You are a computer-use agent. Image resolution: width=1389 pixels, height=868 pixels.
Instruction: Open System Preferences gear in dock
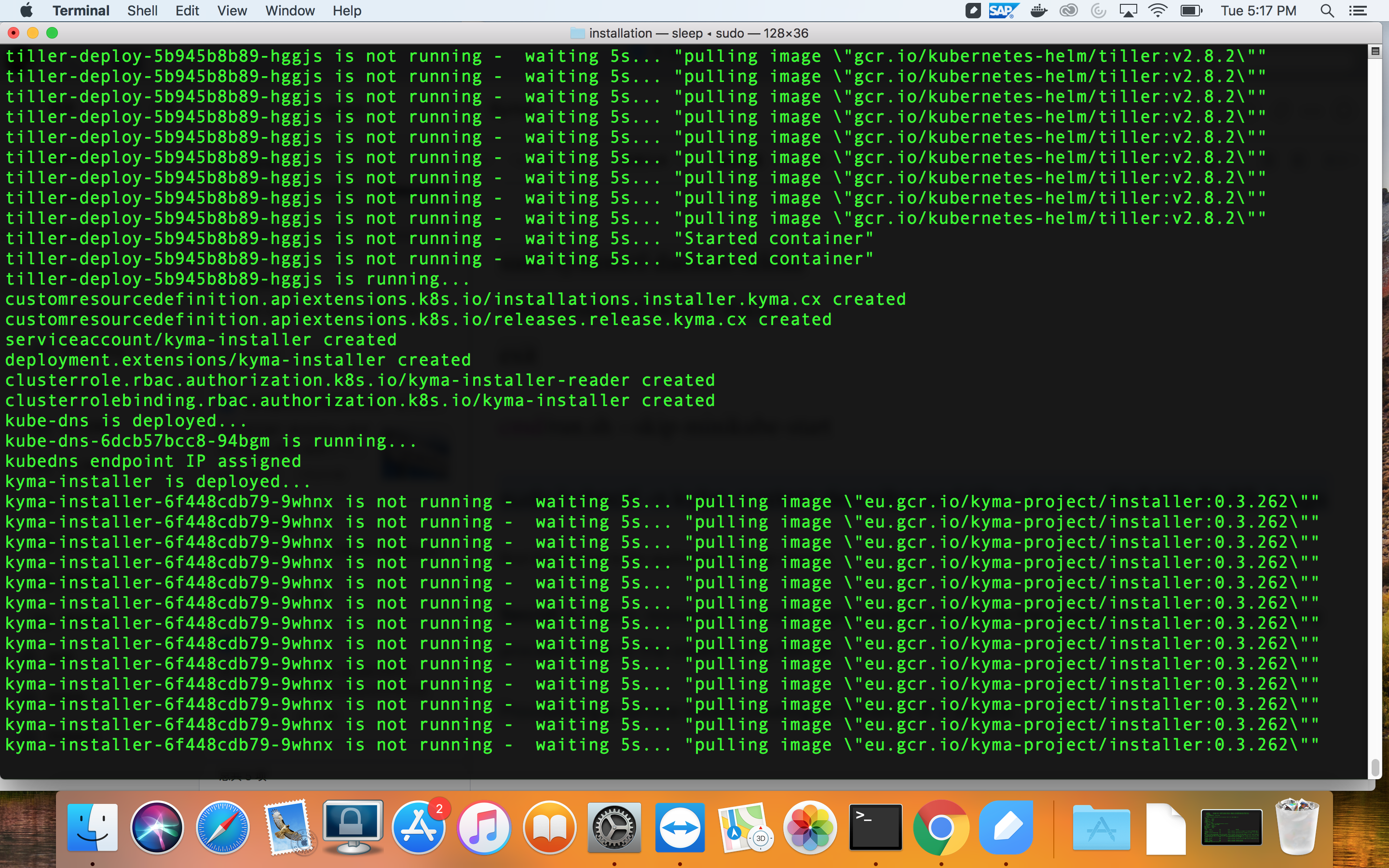[614, 827]
